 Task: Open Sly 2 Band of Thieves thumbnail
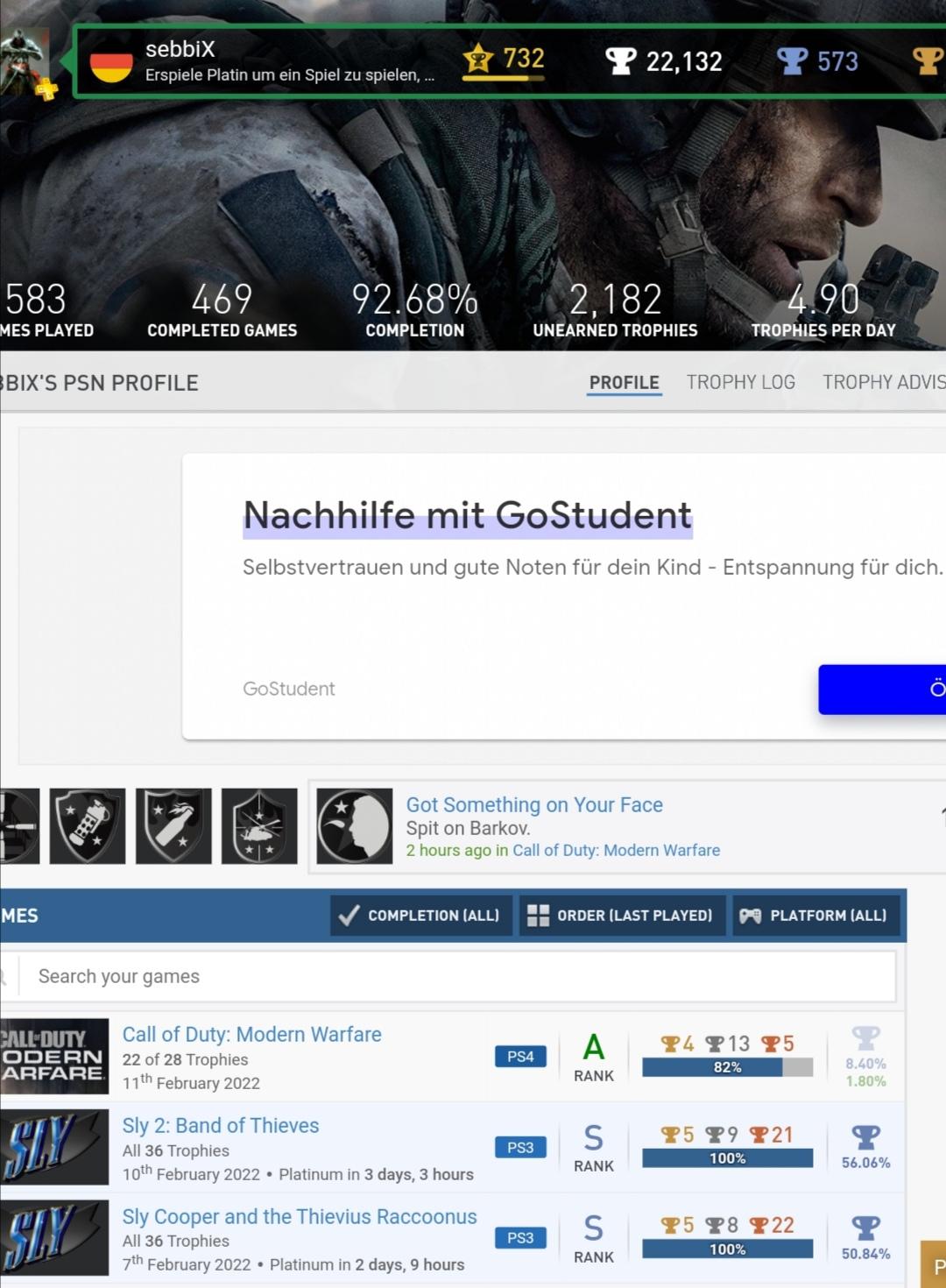54,1147
